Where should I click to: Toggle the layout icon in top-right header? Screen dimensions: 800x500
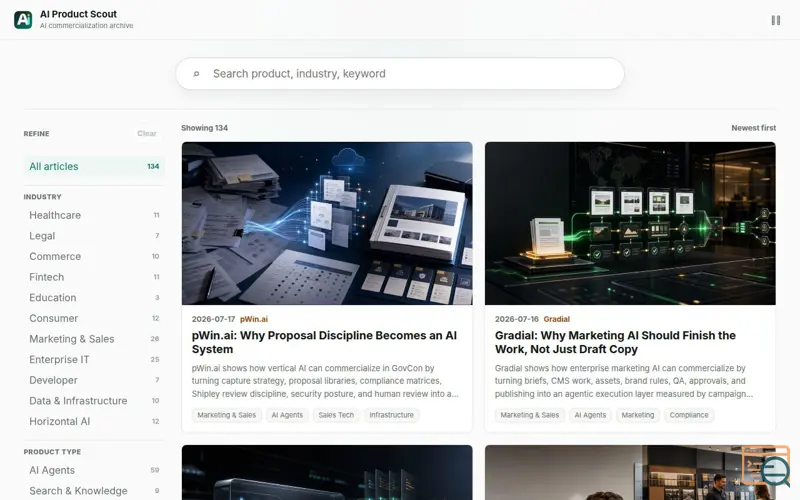point(776,20)
